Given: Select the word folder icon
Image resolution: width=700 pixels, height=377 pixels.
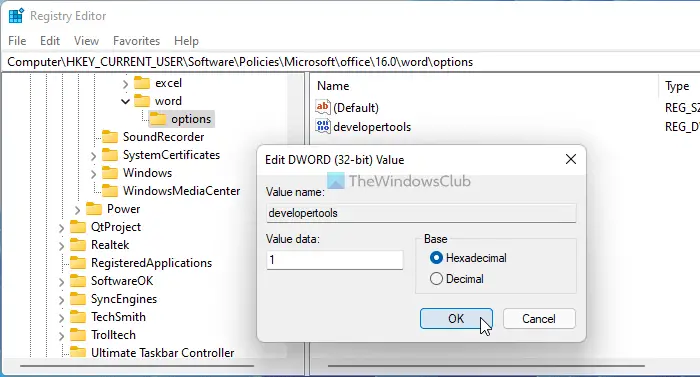Looking at the screenshot, I should 142,101.
